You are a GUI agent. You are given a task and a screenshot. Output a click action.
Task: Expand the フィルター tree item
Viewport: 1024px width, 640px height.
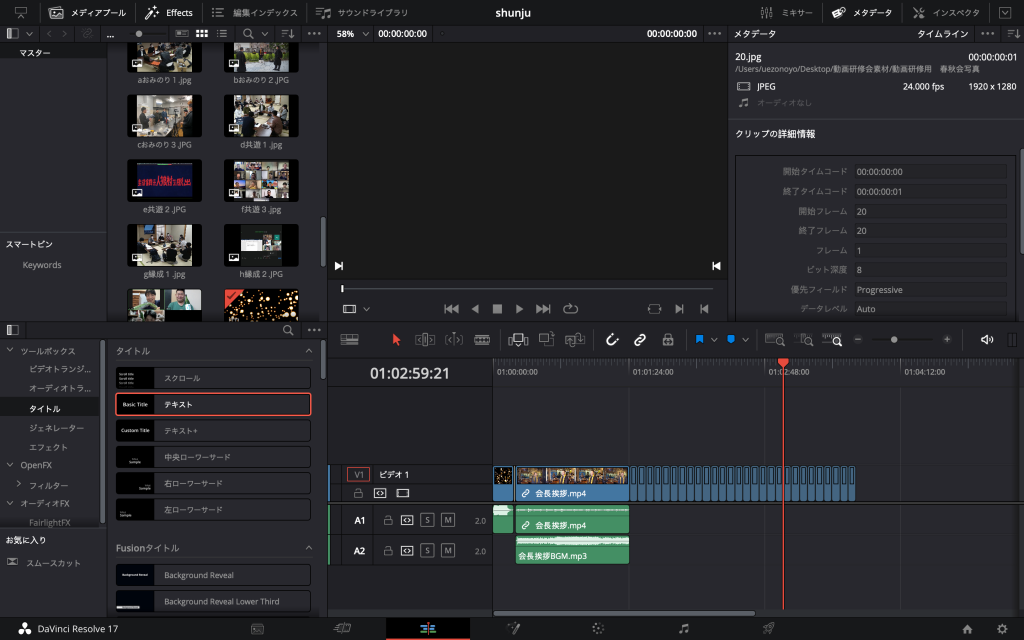[18, 485]
